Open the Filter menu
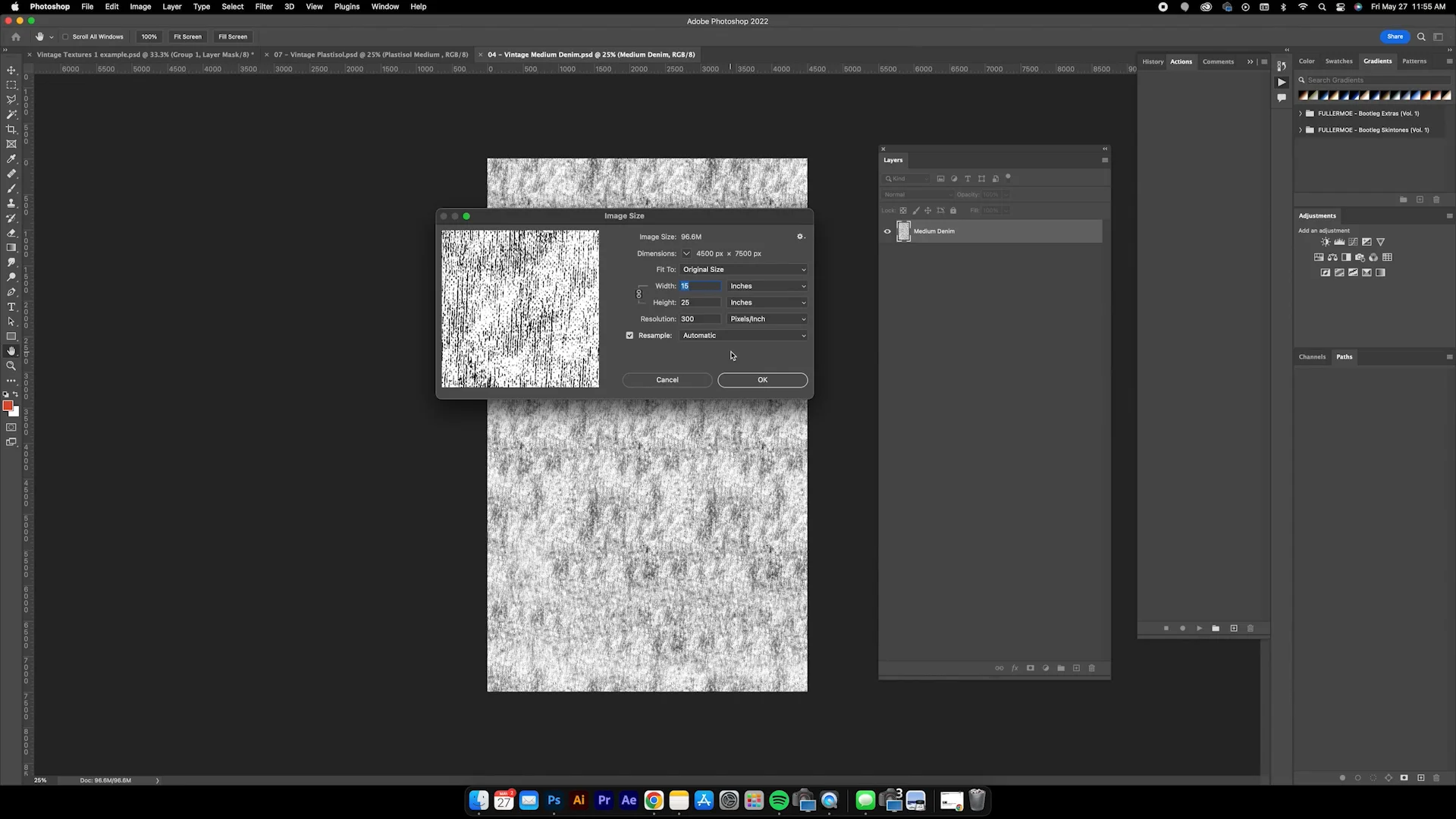 (264, 6)
